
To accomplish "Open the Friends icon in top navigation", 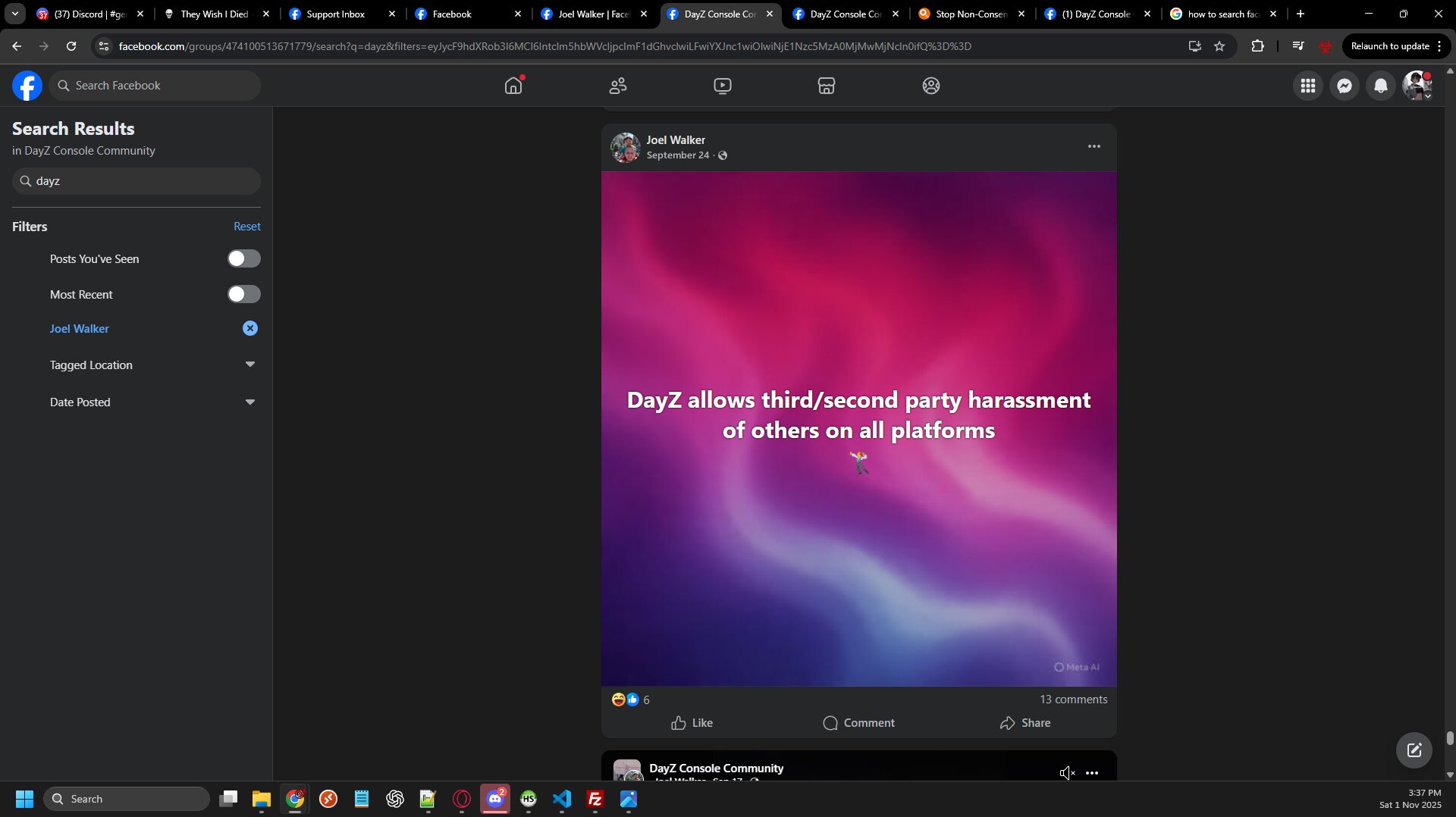I will point(618,86).
